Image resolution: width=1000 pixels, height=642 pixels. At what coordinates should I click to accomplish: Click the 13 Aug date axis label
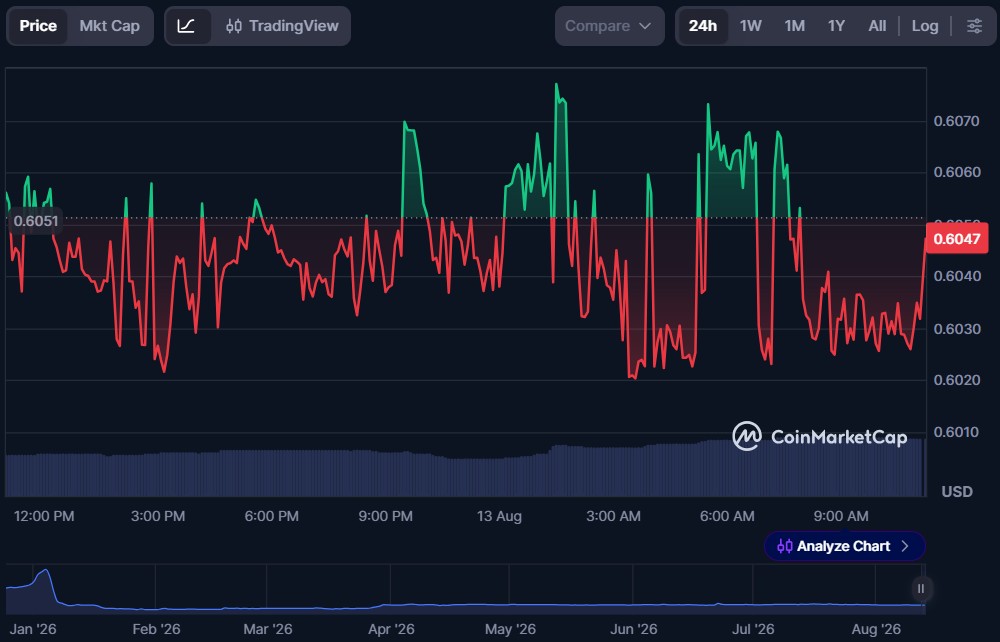[499, 516]
